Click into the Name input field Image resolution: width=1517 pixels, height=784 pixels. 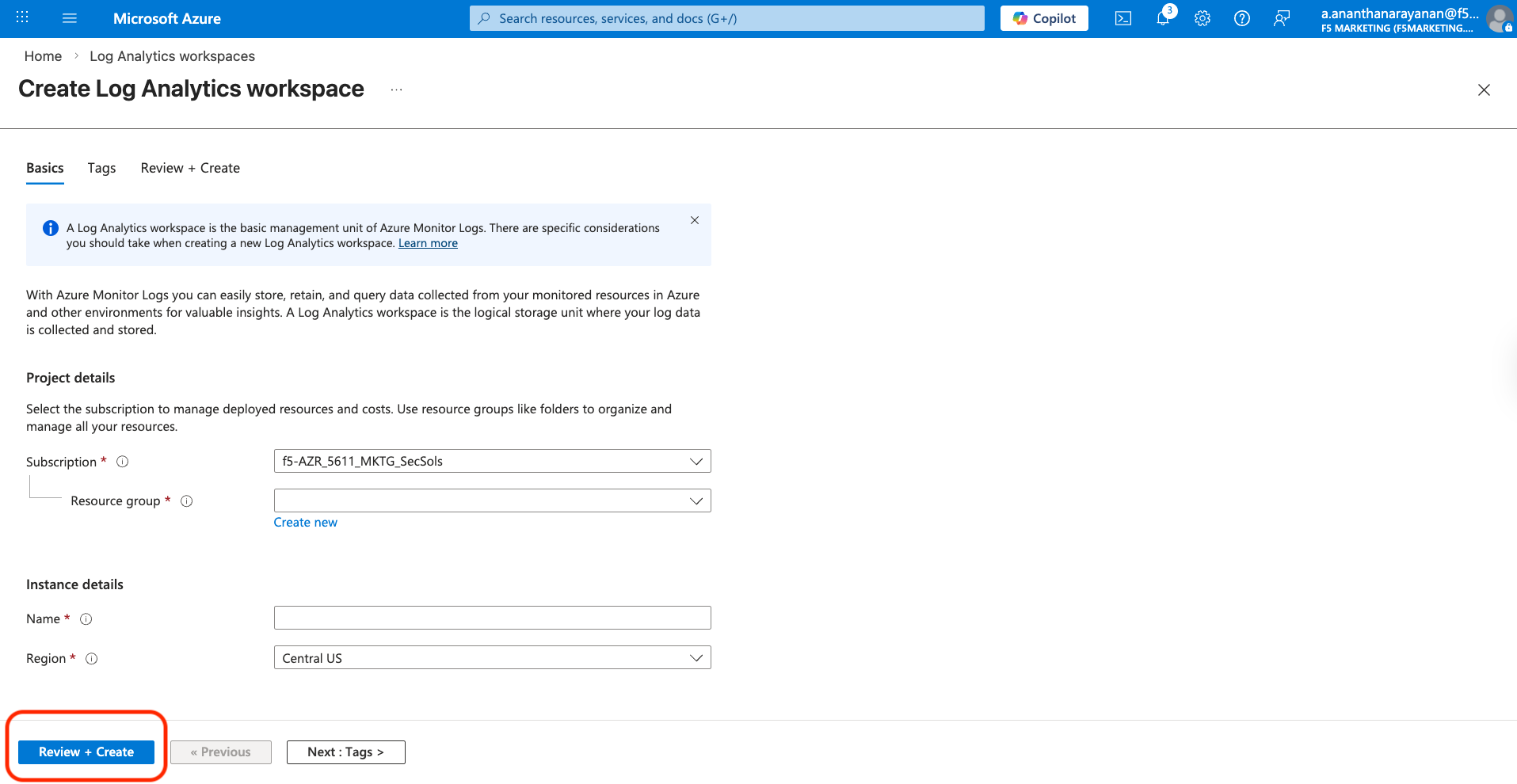click(492, 618)
